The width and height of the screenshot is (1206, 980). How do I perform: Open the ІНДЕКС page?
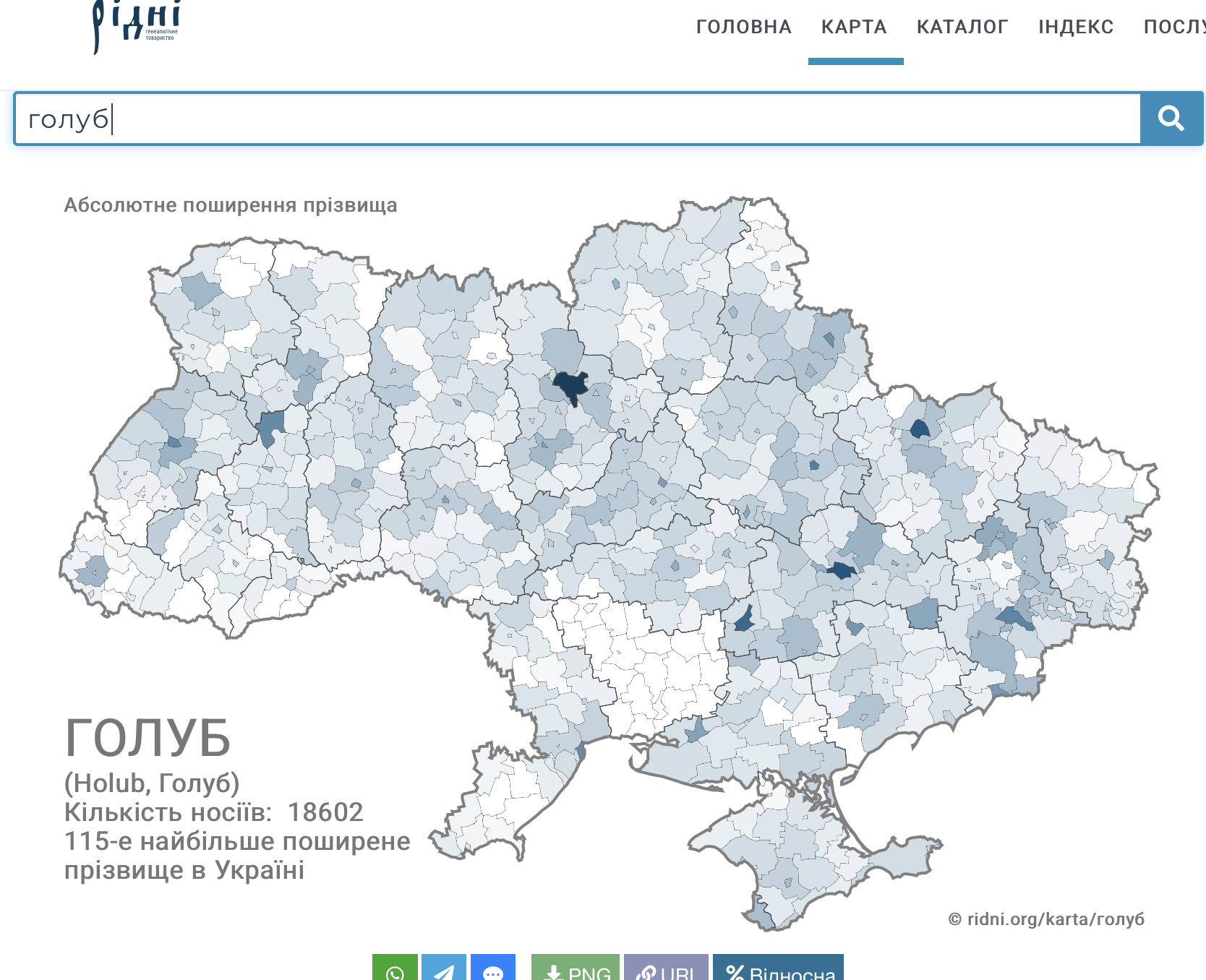pos(1076,27)
